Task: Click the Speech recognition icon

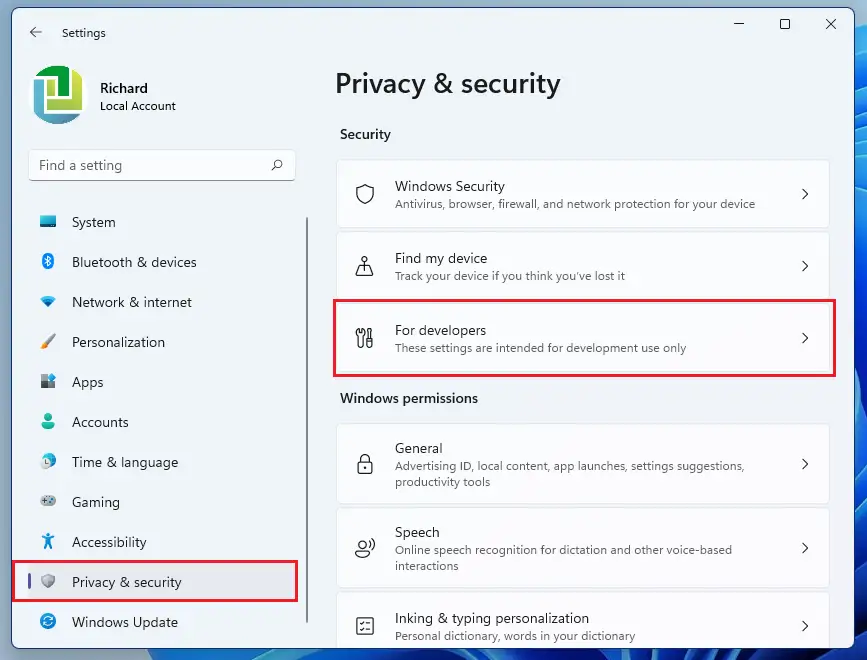Action: pyautogui.click(x=365, y=548)
